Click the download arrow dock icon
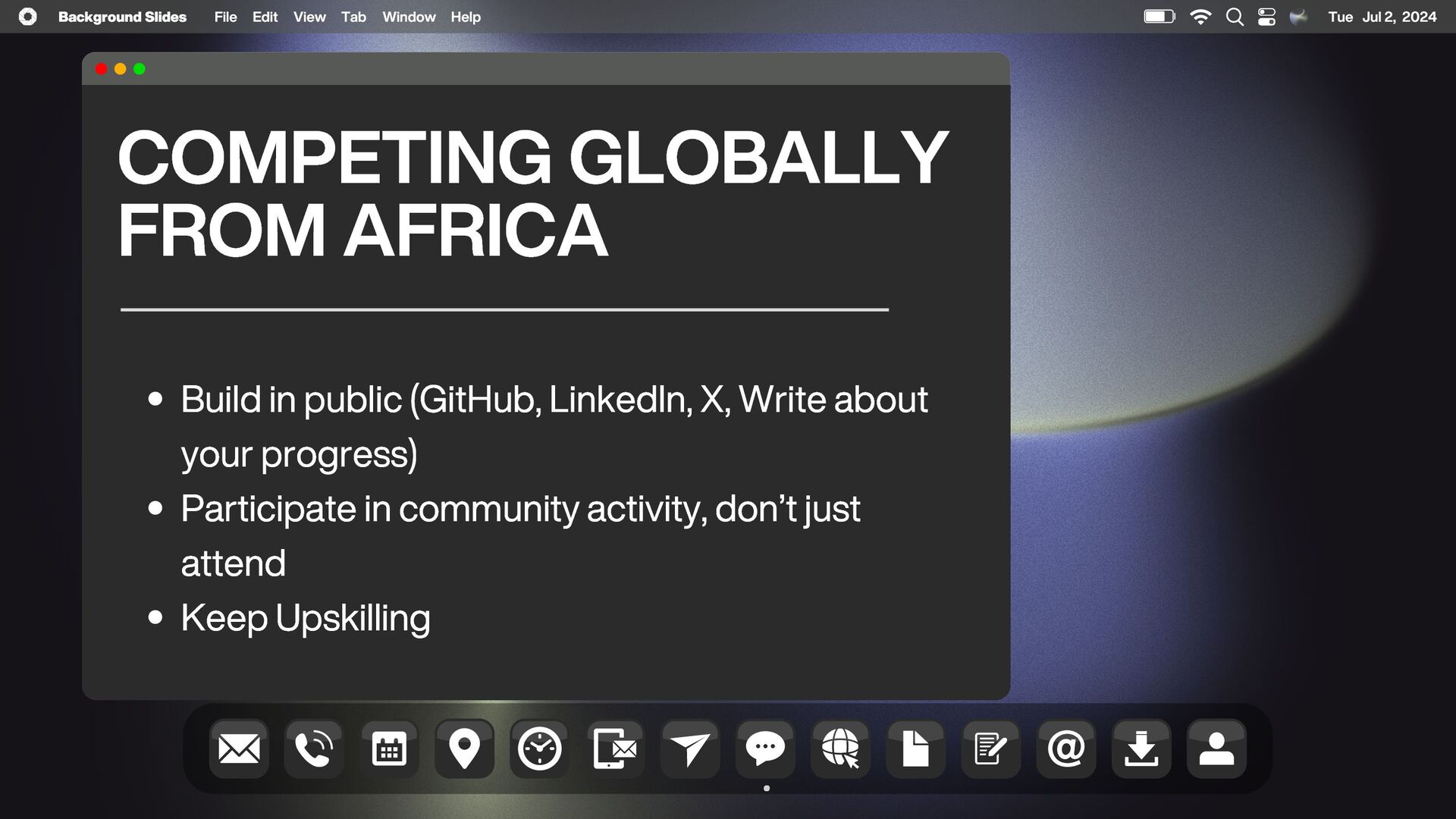 (x=1141, y=749)
